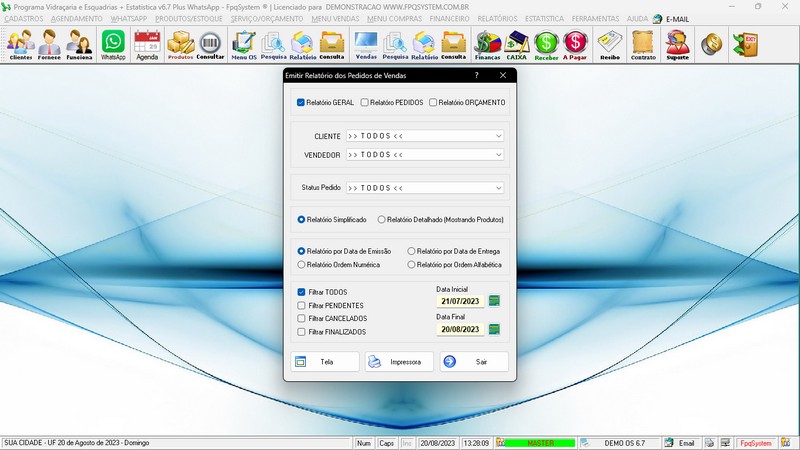Click the green Receber dollar icon
The width and height of the screenshot is (800, 450).
click(546, 45)
